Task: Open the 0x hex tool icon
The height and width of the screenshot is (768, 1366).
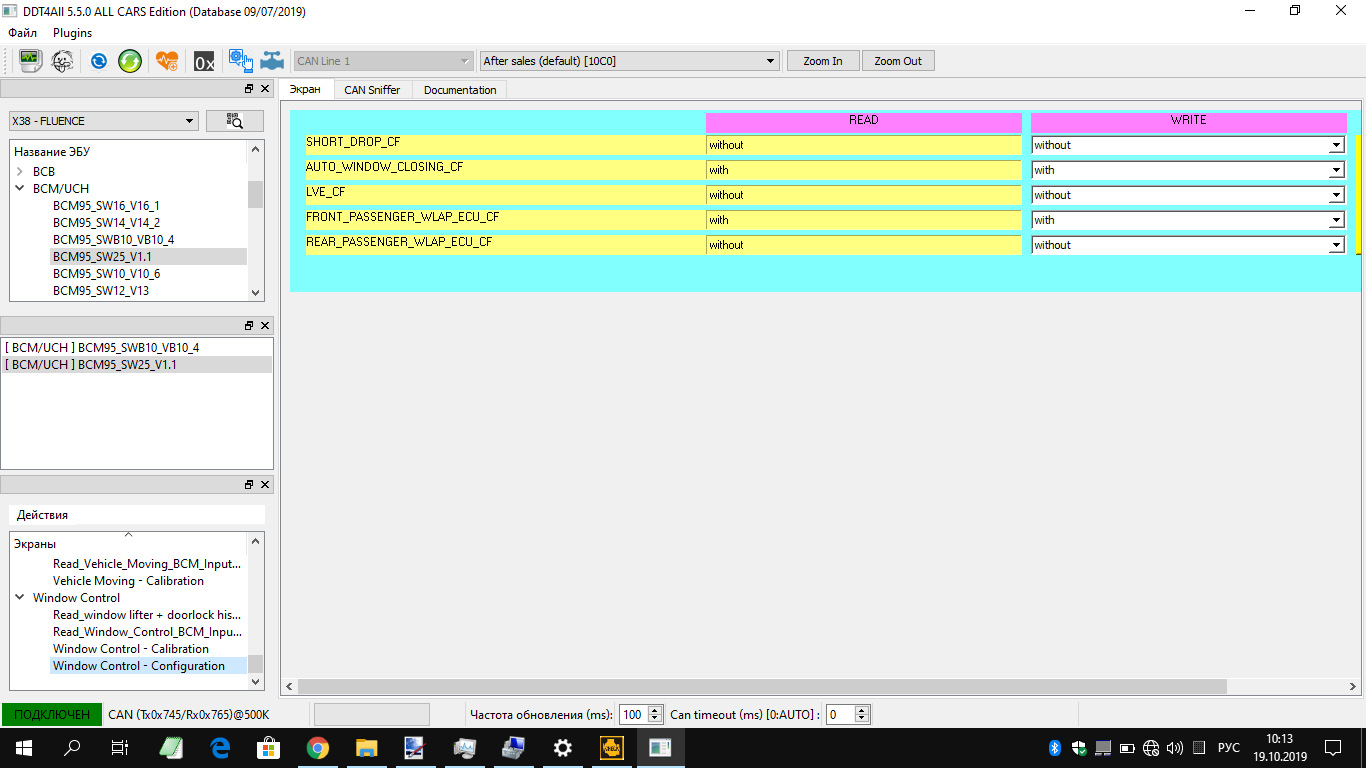Action: (204, 61)
